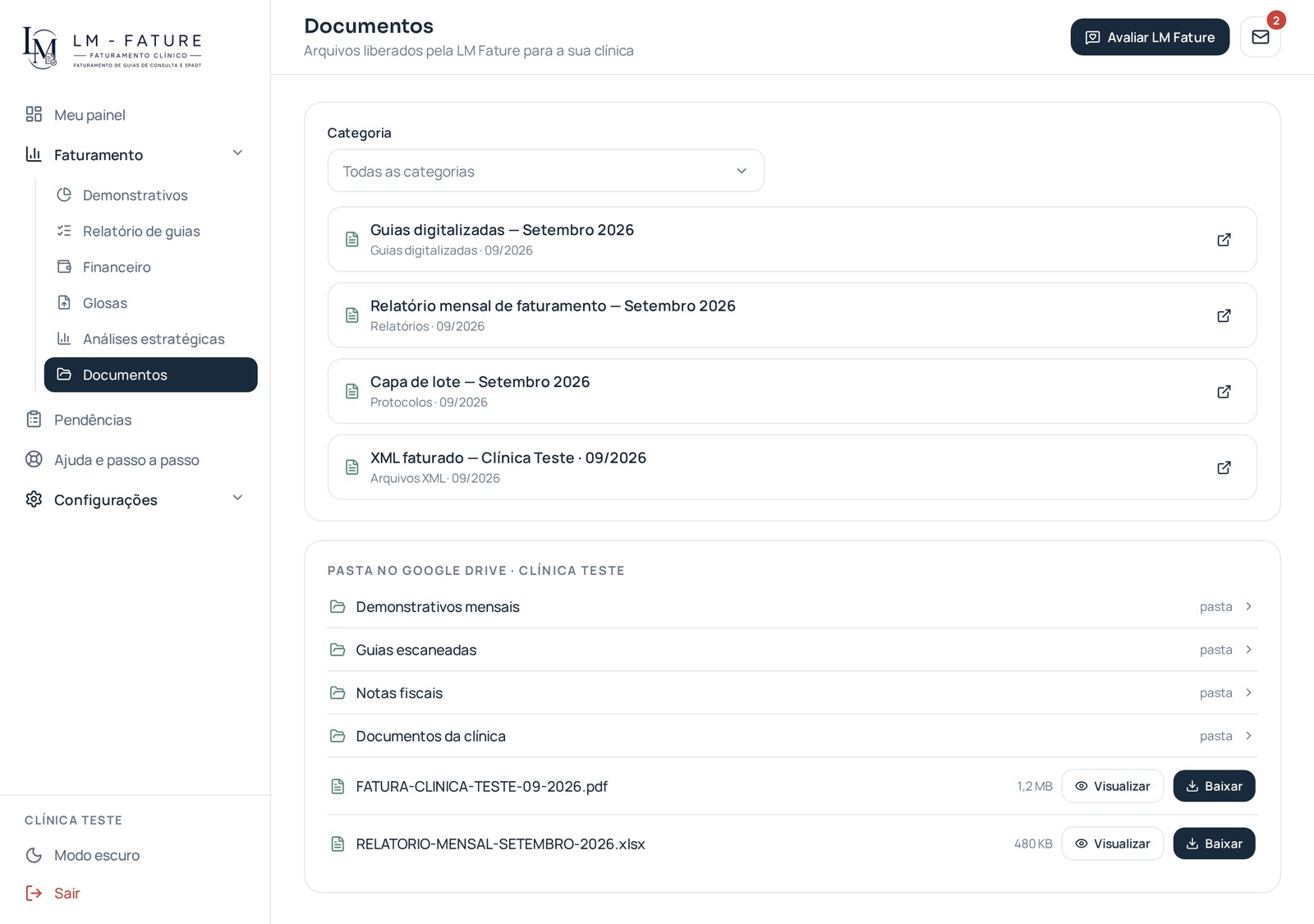This screenshot has height=924, width=1314.
Task: Open the Todas as categorias dropdown
Action: pos(545,171)
